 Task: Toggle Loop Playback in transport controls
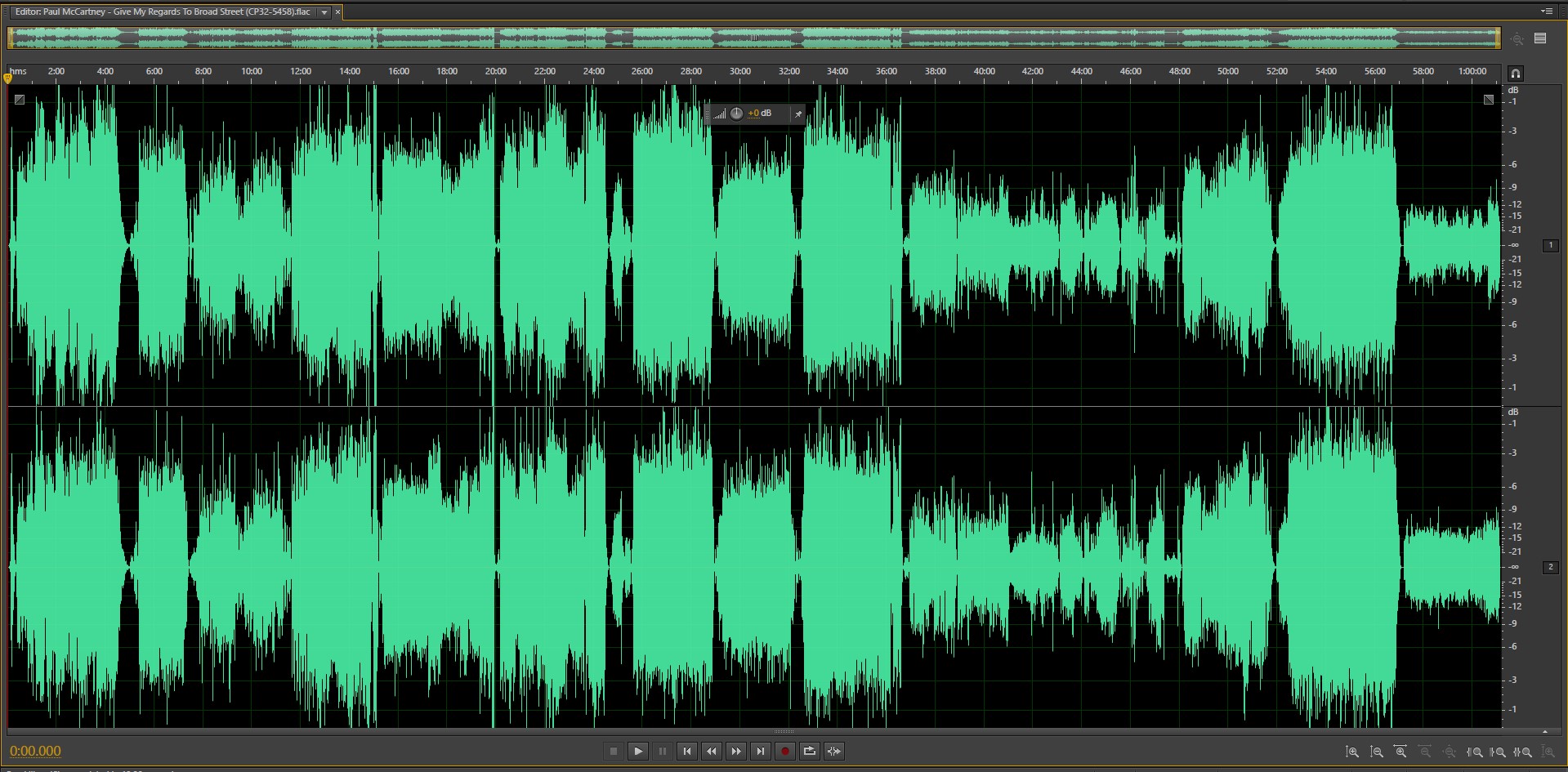point(810,752)
